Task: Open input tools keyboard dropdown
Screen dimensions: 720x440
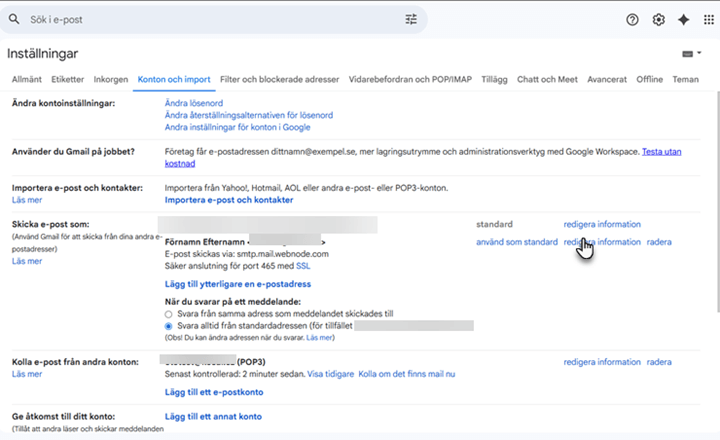Action: 692,54
